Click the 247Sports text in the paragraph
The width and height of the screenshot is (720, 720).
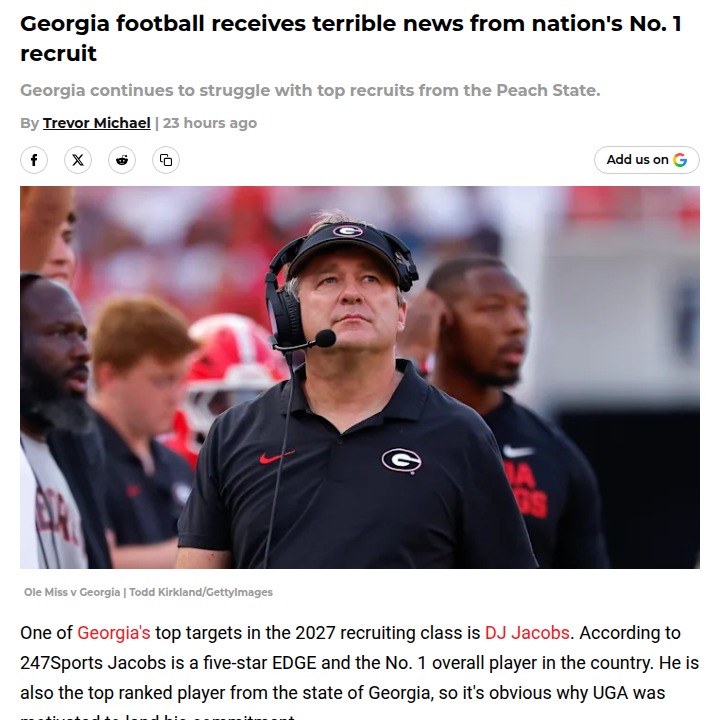pyautogui.click(x=65, y=663)
